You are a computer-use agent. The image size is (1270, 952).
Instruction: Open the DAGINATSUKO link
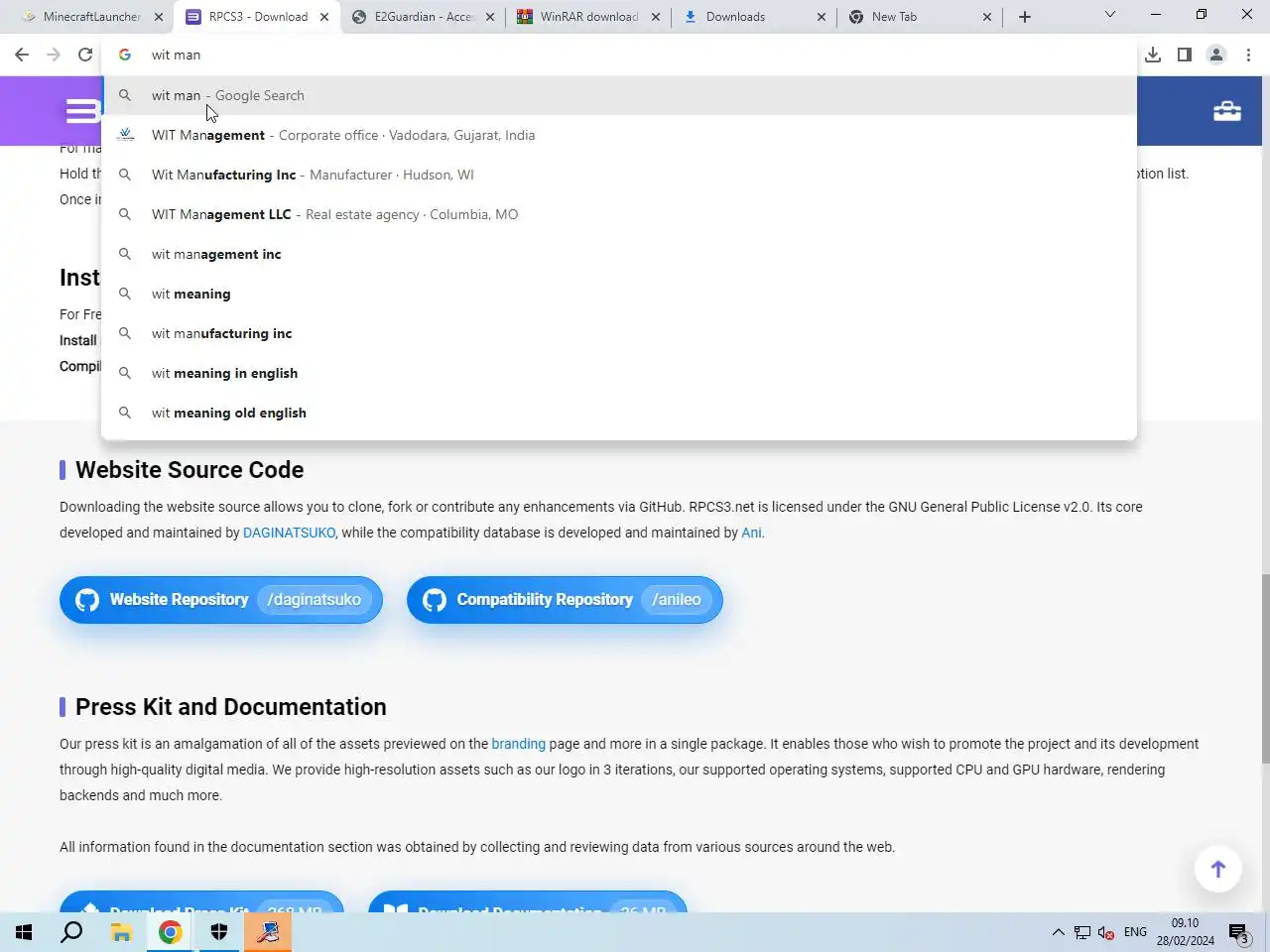[289, 533]
